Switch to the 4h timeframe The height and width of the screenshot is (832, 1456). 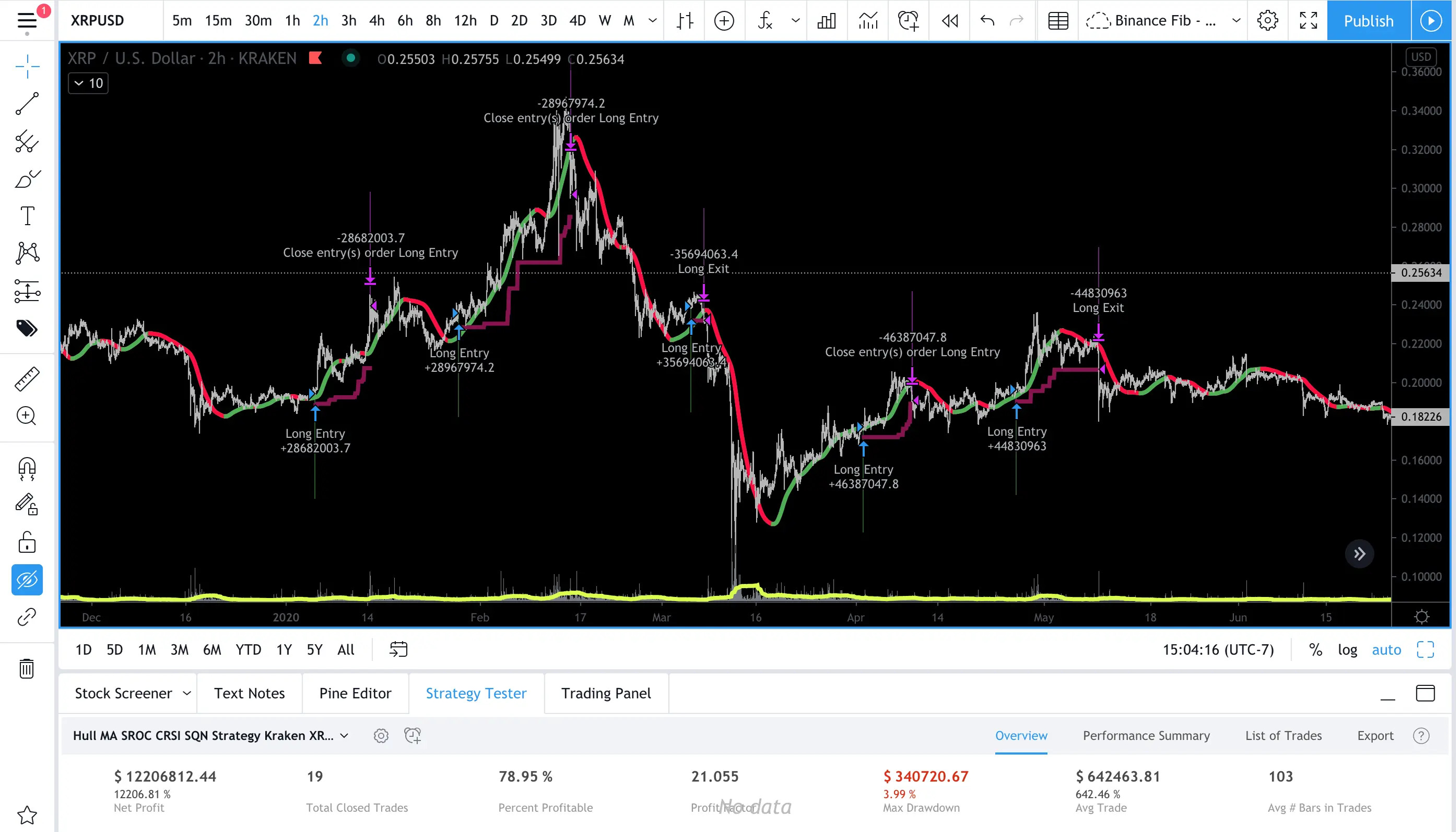[376, 21]
